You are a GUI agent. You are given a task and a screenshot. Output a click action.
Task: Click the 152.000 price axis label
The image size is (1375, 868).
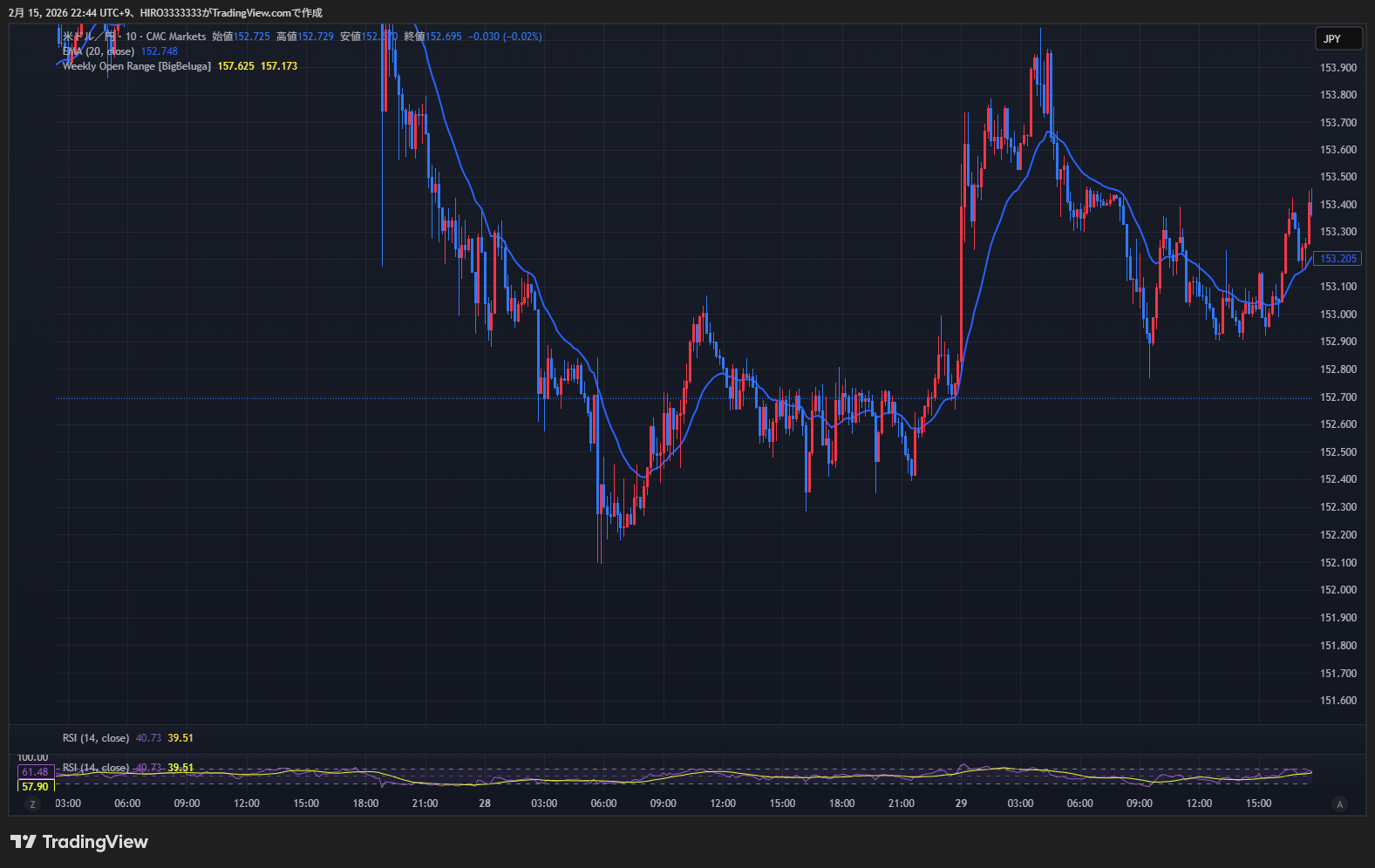(1338, 590)
